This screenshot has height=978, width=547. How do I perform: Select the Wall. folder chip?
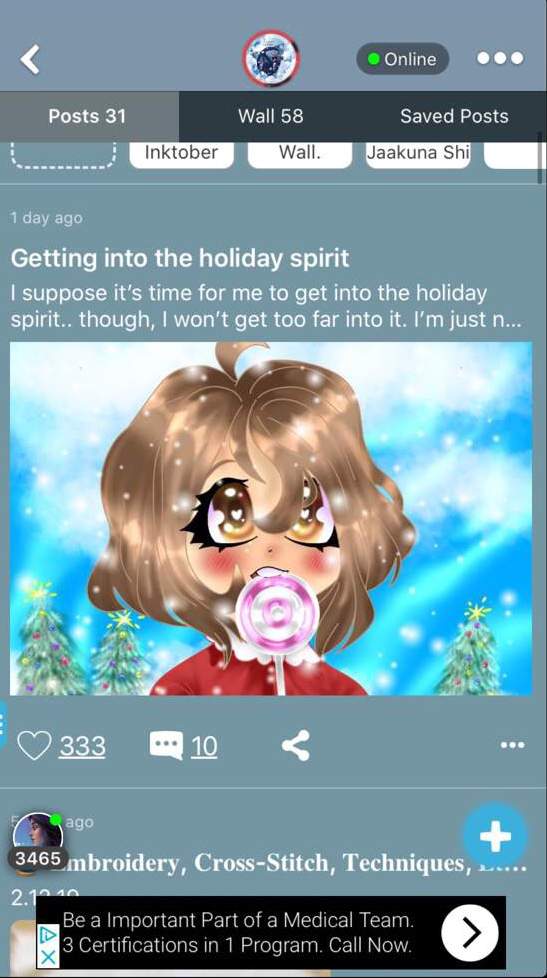point(300,154)
